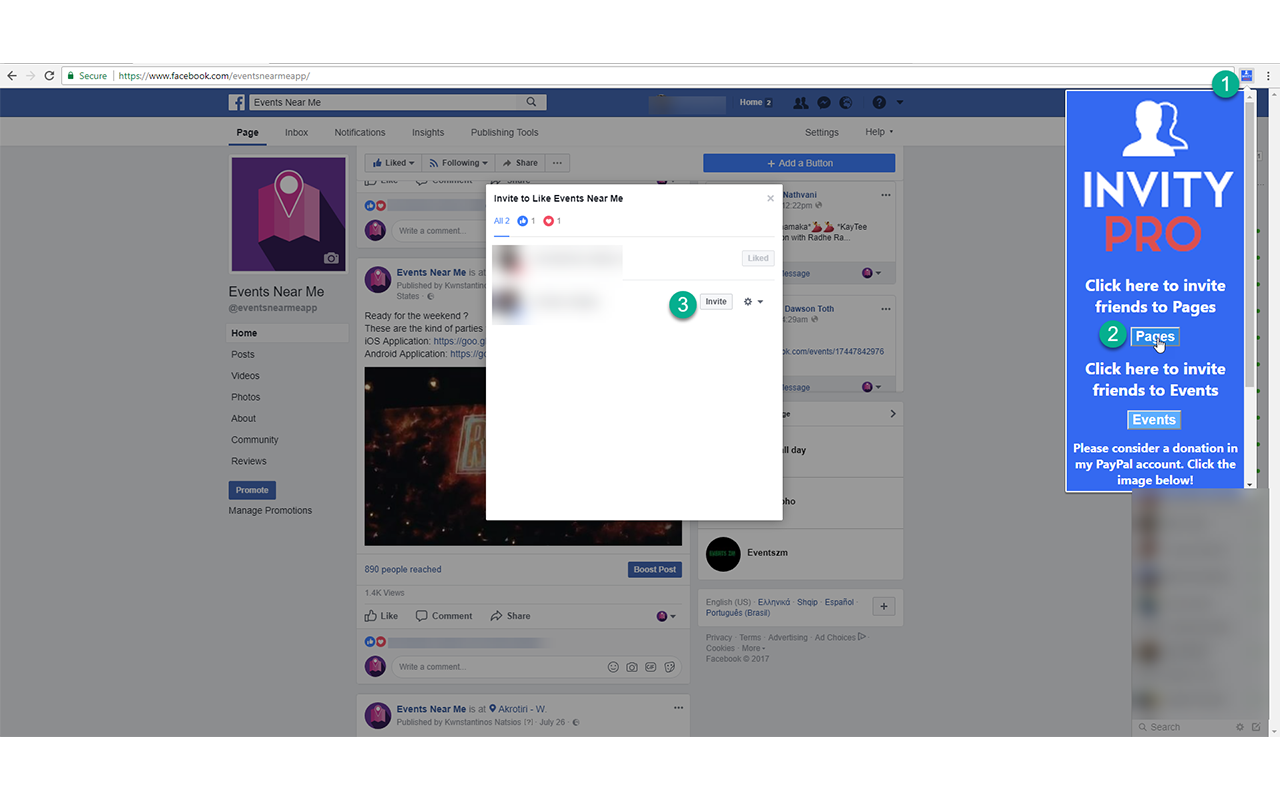The height and width of the screenshot is (800, 1280).
Task: Open 890 people reached link
Action: tap(403, 569)
